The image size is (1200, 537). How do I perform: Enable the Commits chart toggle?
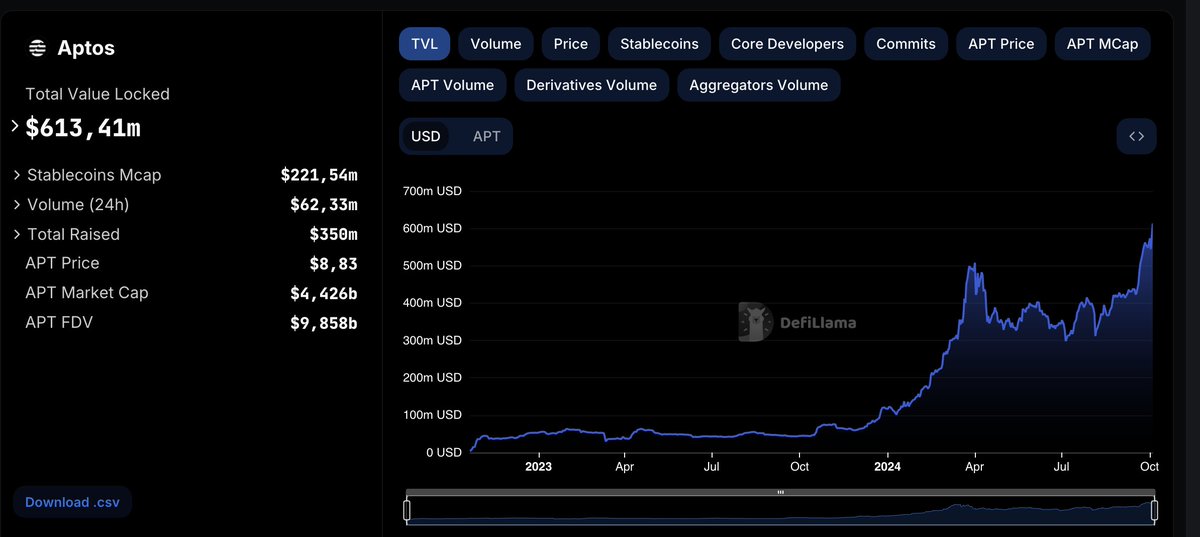[x=906, y=44]
